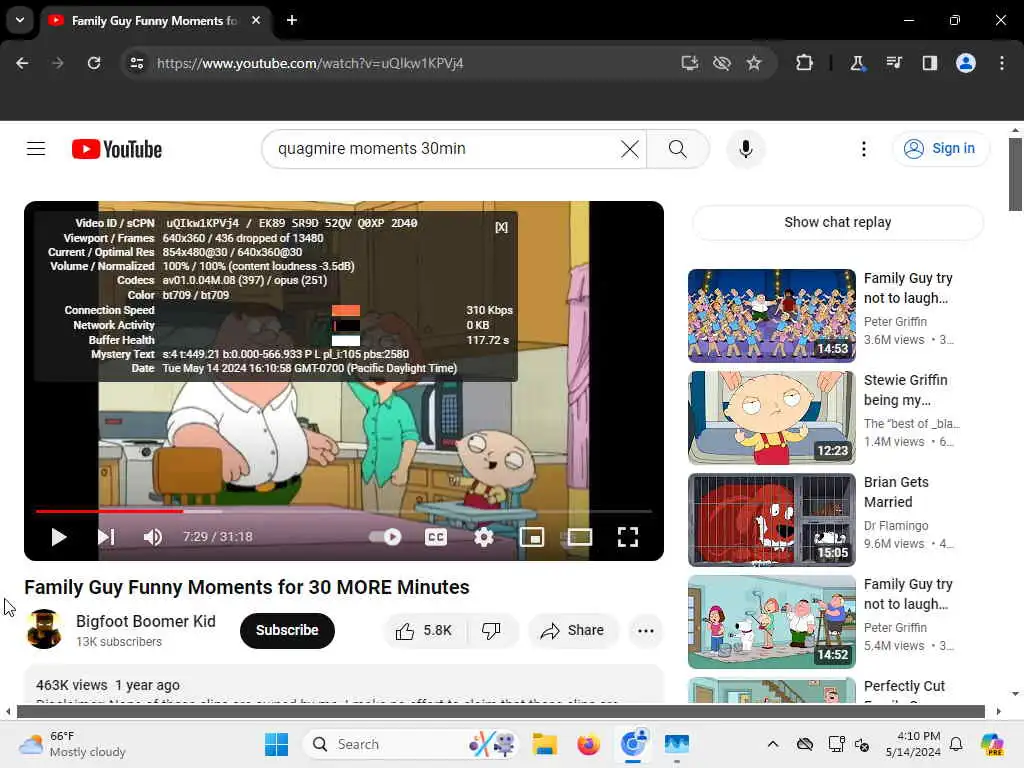Close the Family Guy Funny Moments tab
Viewport: 1024px width, 768px height.
tap(256, 20)
